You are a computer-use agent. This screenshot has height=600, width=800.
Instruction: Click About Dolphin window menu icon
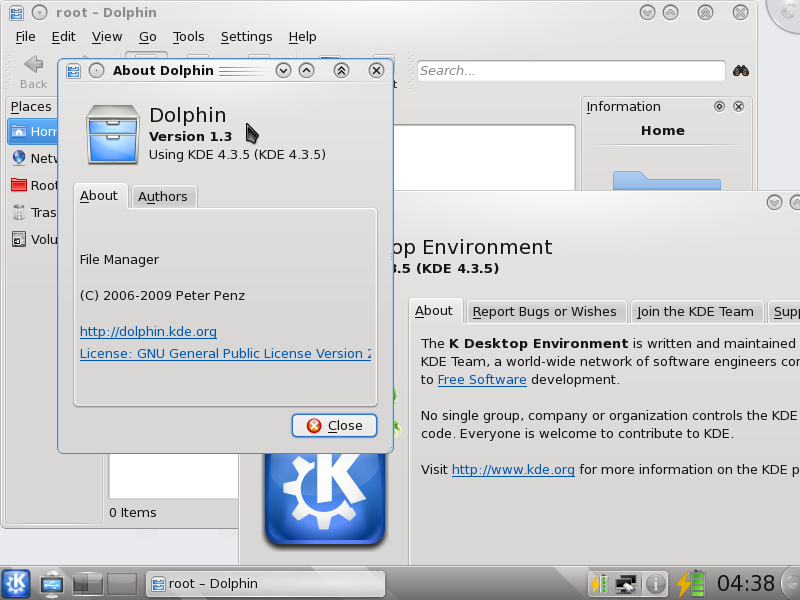click(x=73, y=71)
